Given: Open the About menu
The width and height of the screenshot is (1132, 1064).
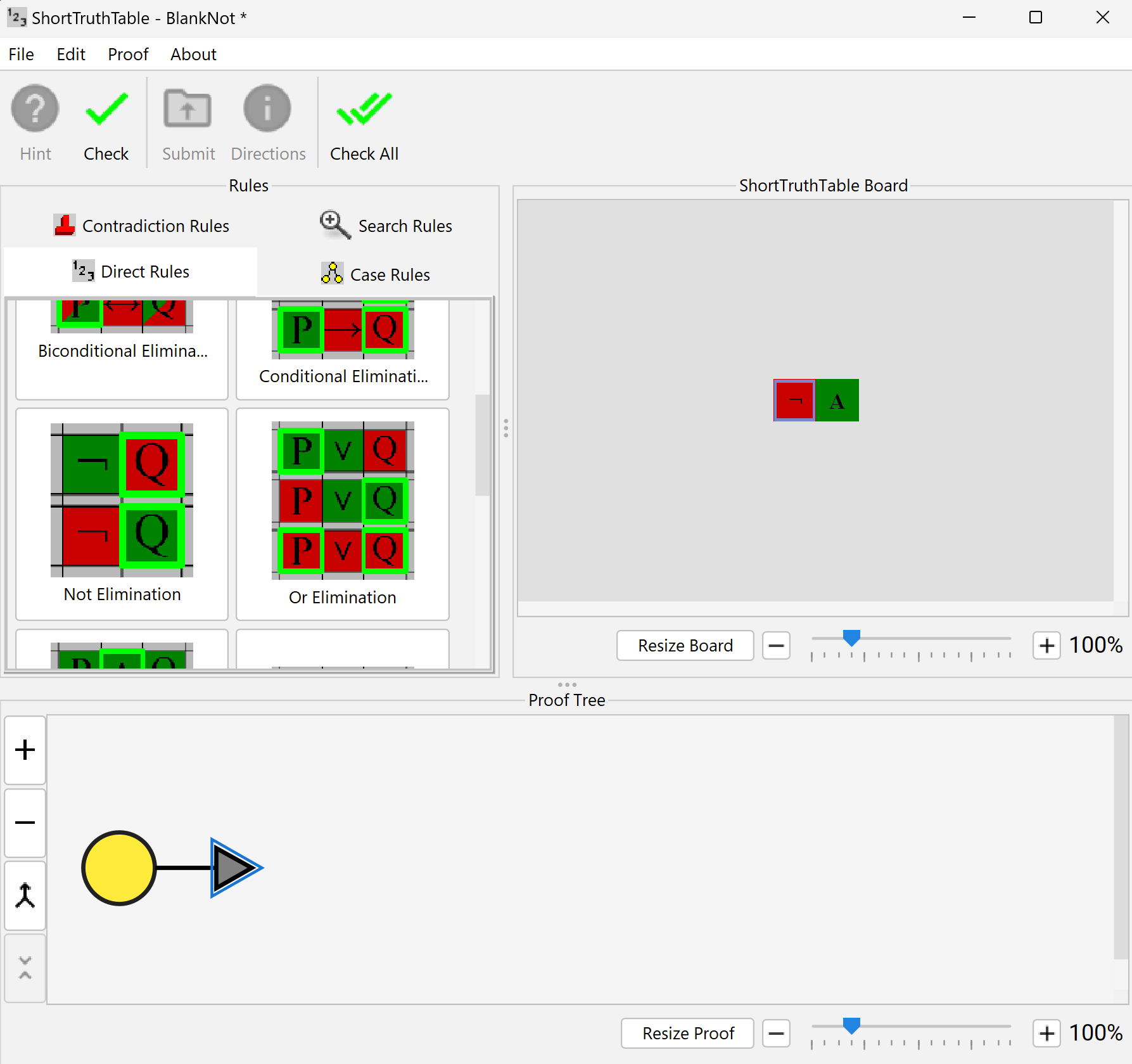Looking at the screenshot, I should [193, 54].
